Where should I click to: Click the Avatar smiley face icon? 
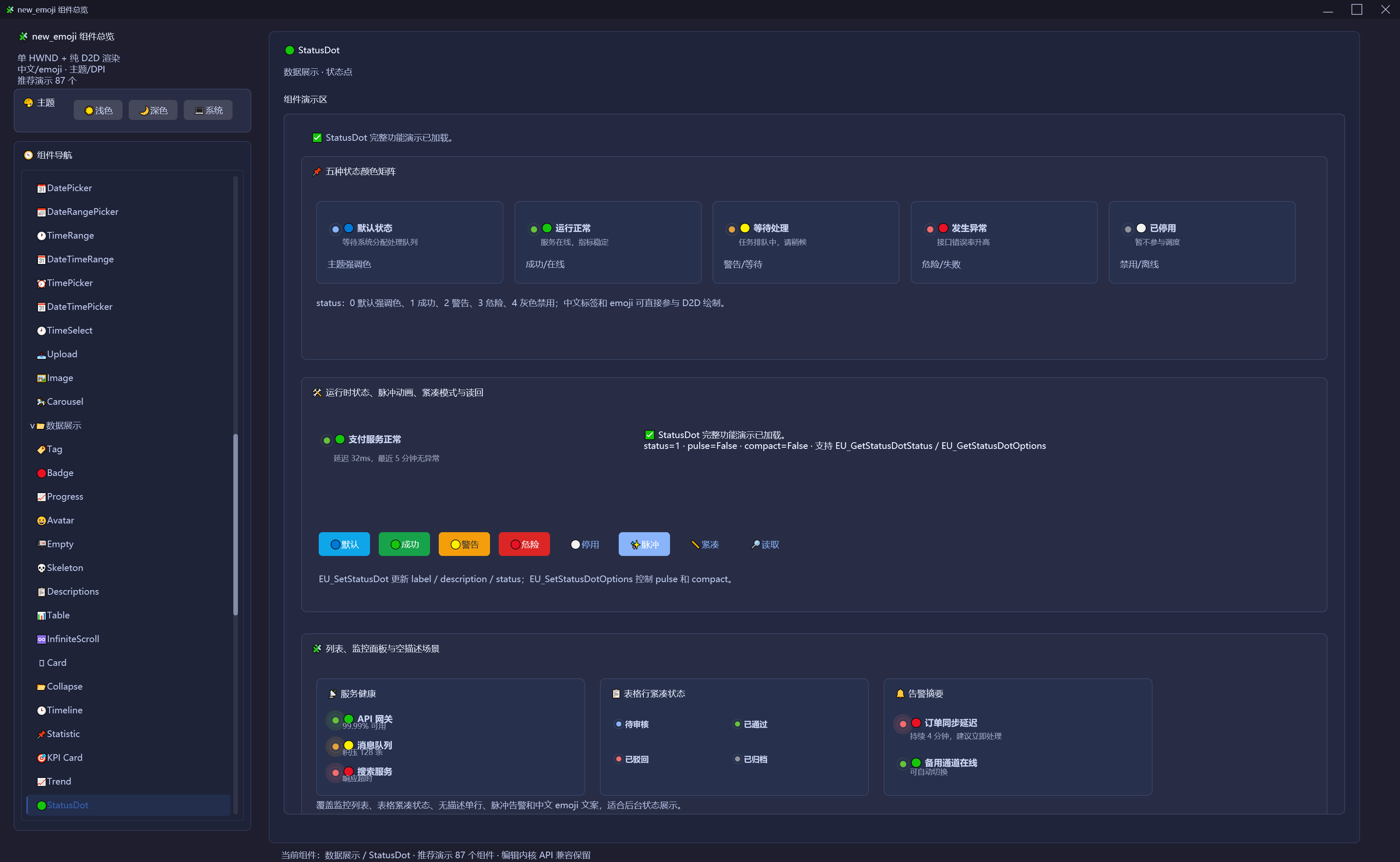pyautogui.click(x=41, y=521)
